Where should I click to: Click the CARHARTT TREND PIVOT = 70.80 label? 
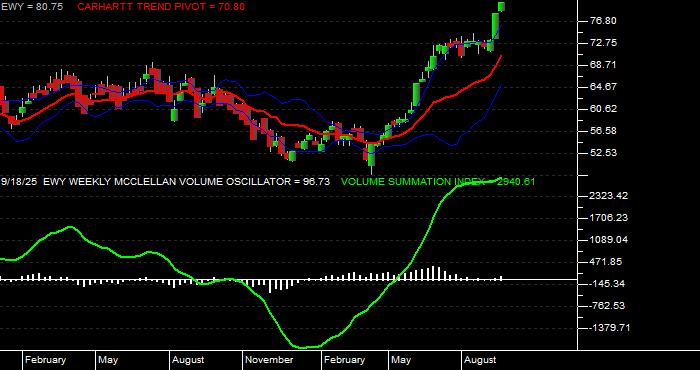[161, 7]
